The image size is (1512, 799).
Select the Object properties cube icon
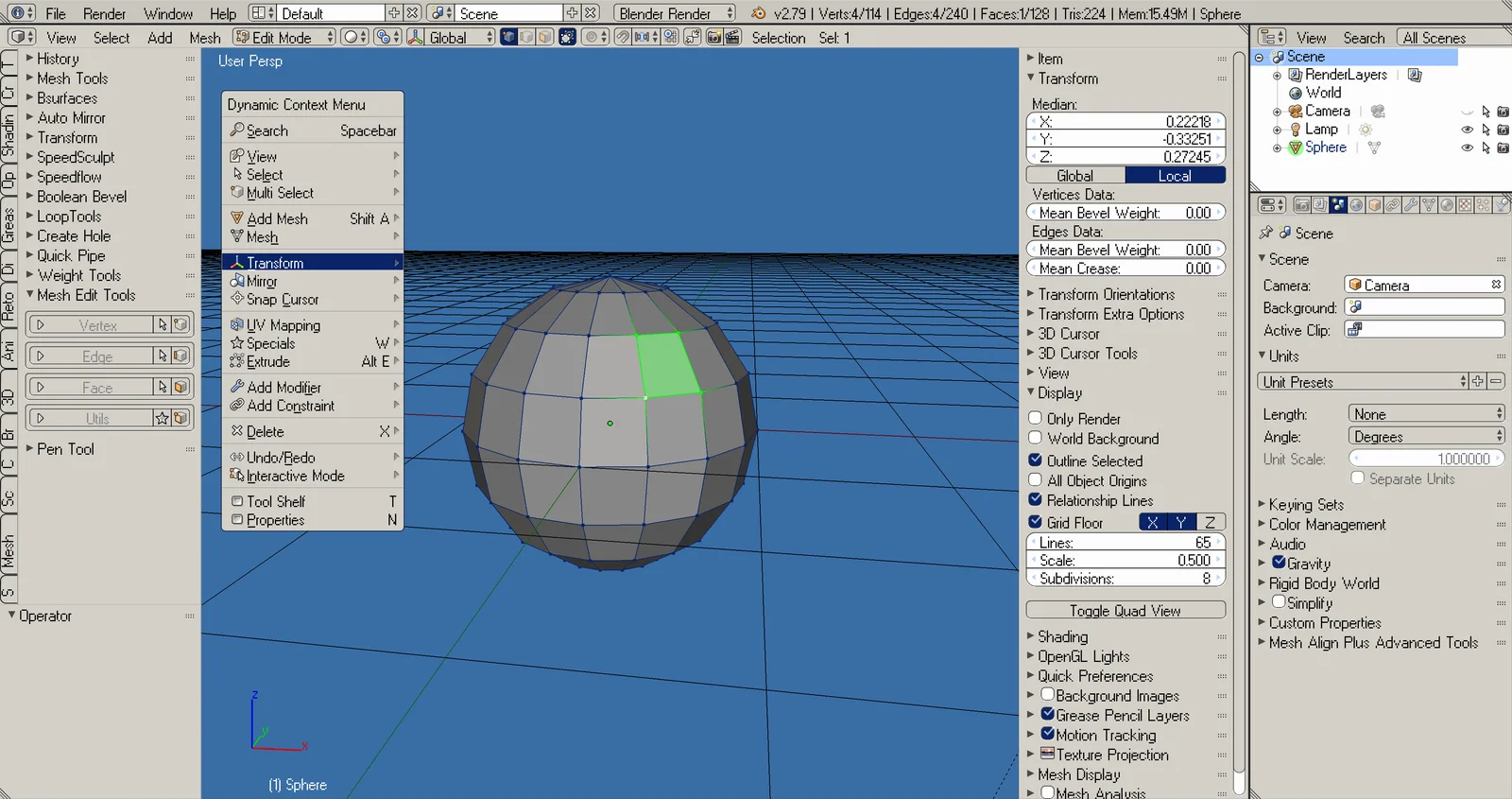click(1375, 205)
